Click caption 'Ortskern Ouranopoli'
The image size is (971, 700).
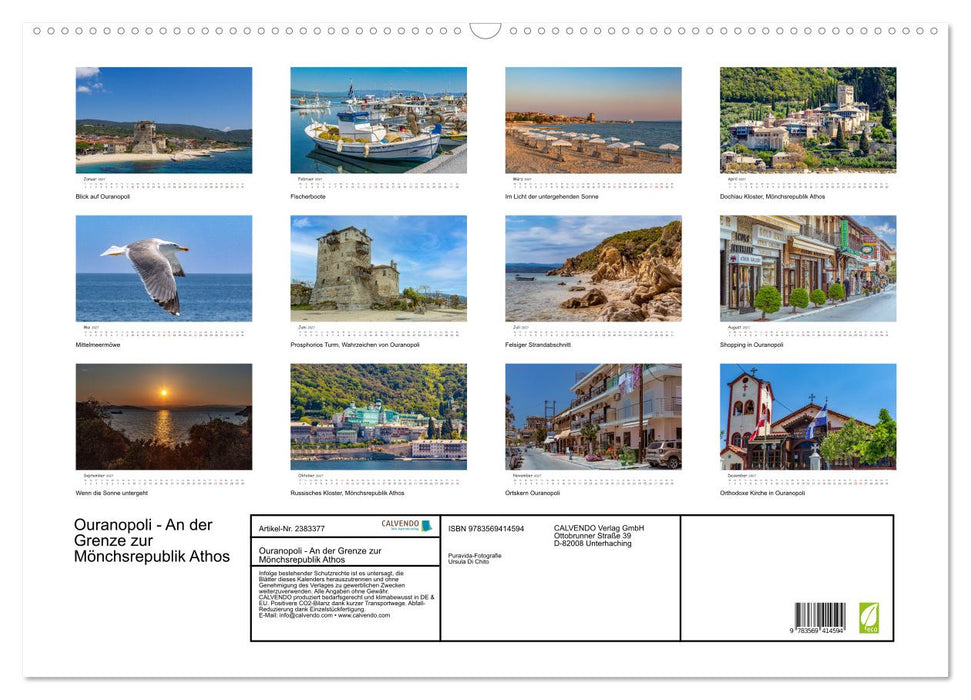tap(533, 493)
